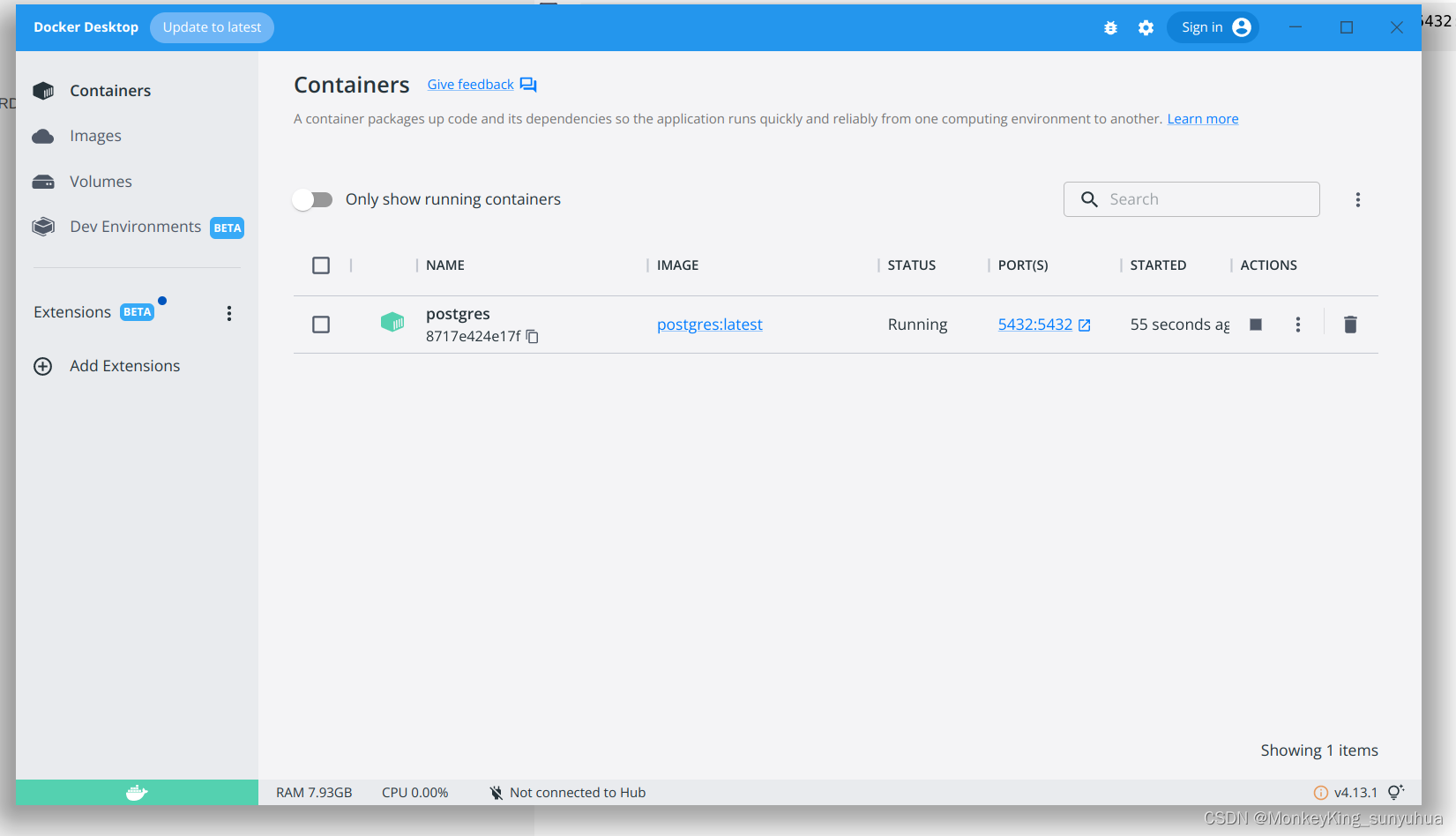
Task: Sort by NAME column header
Action: coord(445,265)
